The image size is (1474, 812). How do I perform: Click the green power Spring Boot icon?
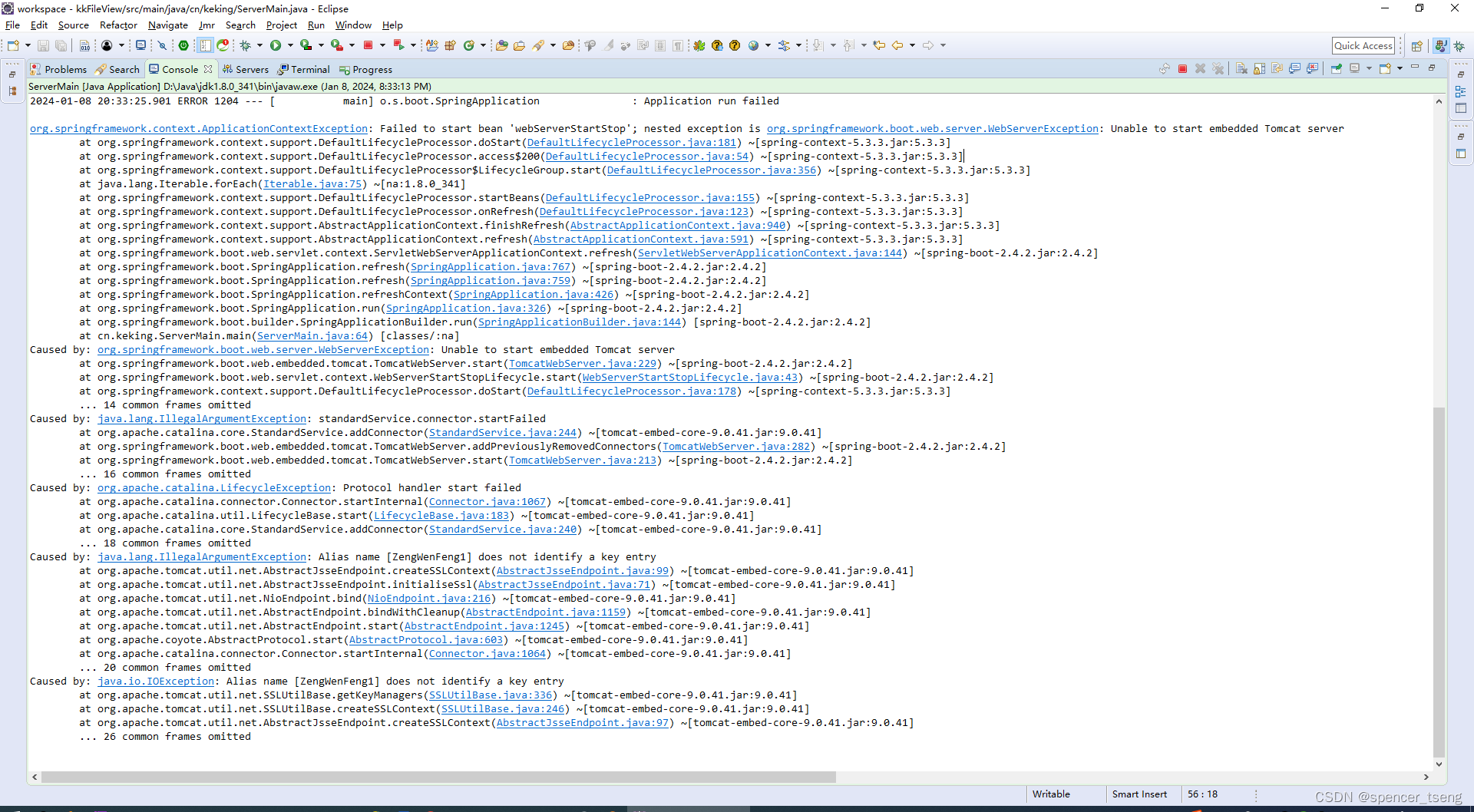tap(183, 45)
